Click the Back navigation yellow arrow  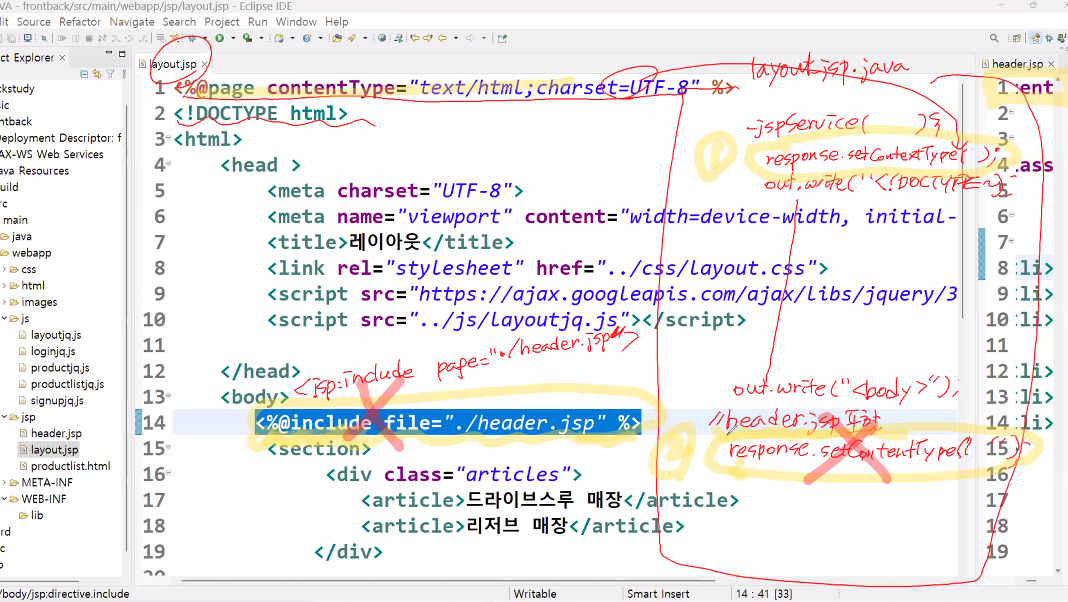point(442,38)
